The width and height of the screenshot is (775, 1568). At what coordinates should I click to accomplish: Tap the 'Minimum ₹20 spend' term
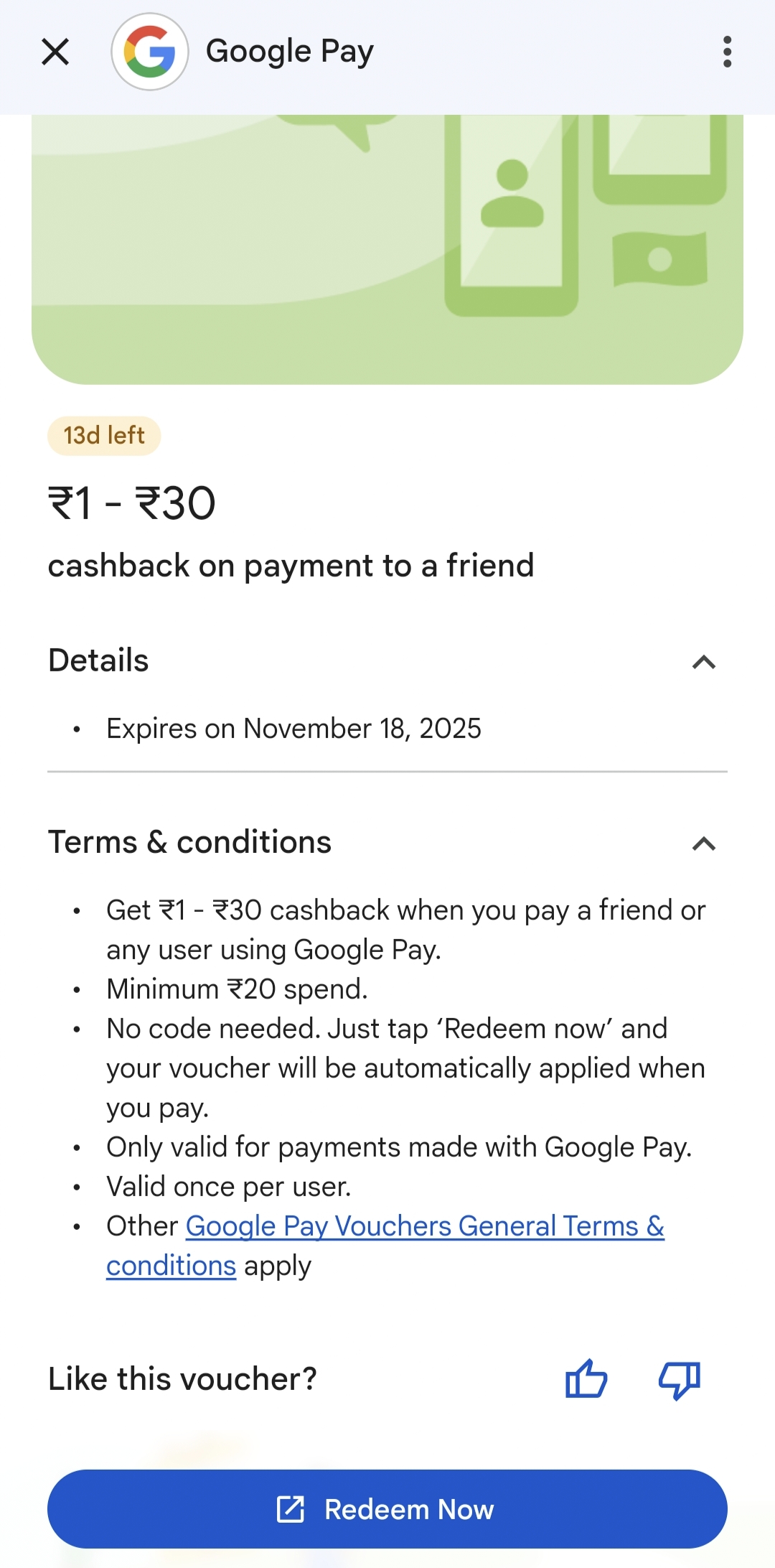coord(237,989)
